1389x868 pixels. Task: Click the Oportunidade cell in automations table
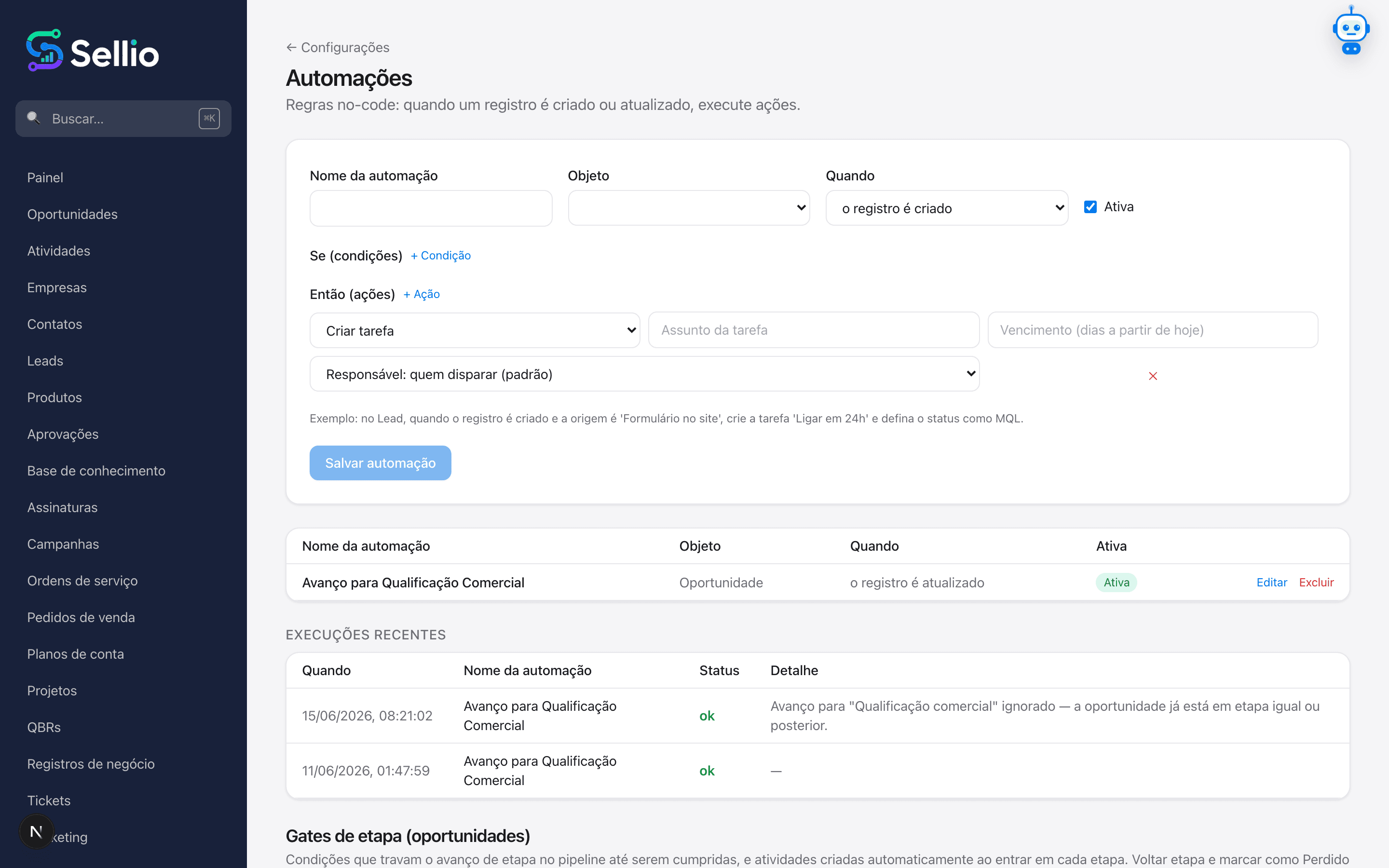pos(721,583)
